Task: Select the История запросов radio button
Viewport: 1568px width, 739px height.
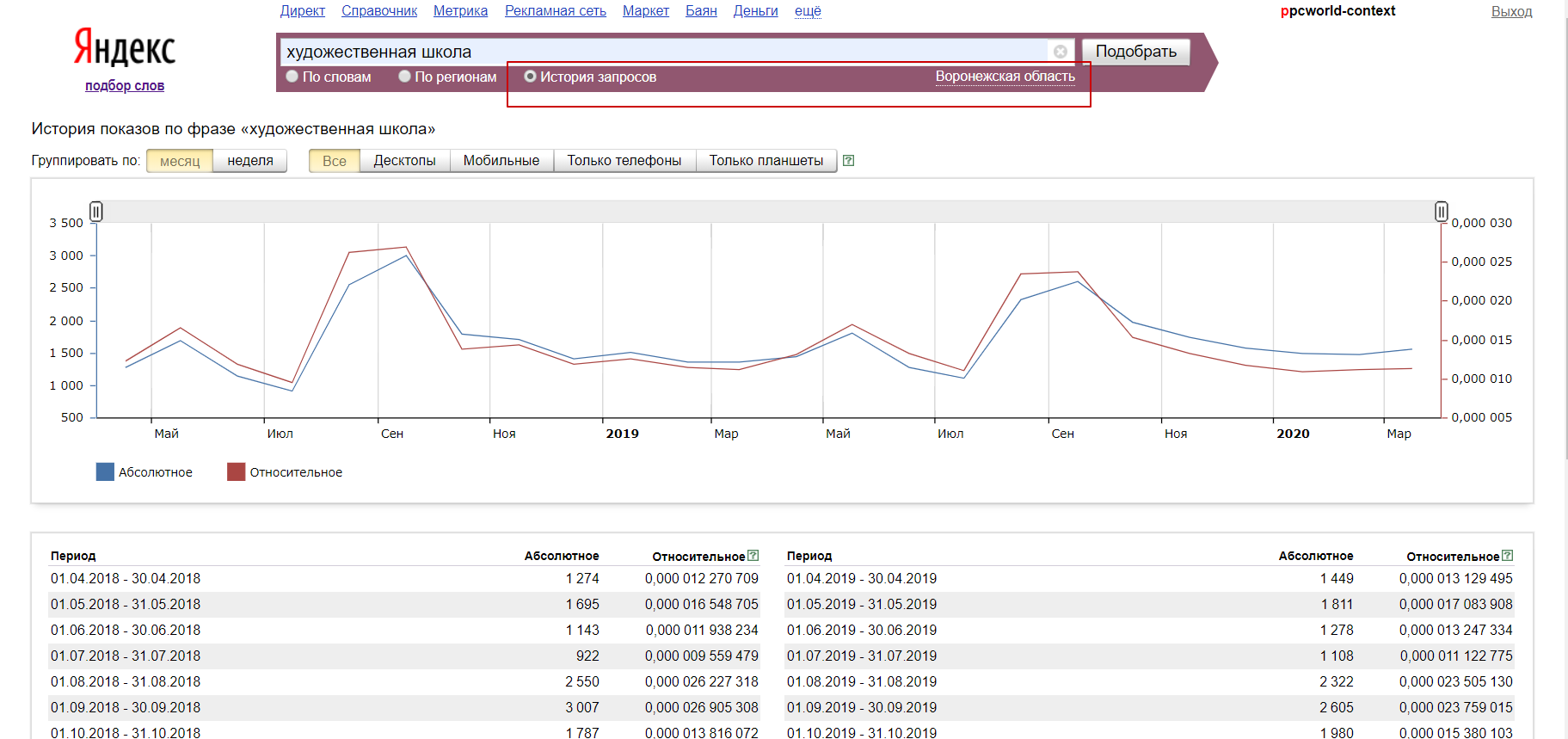Action: (x=530, y=77)
